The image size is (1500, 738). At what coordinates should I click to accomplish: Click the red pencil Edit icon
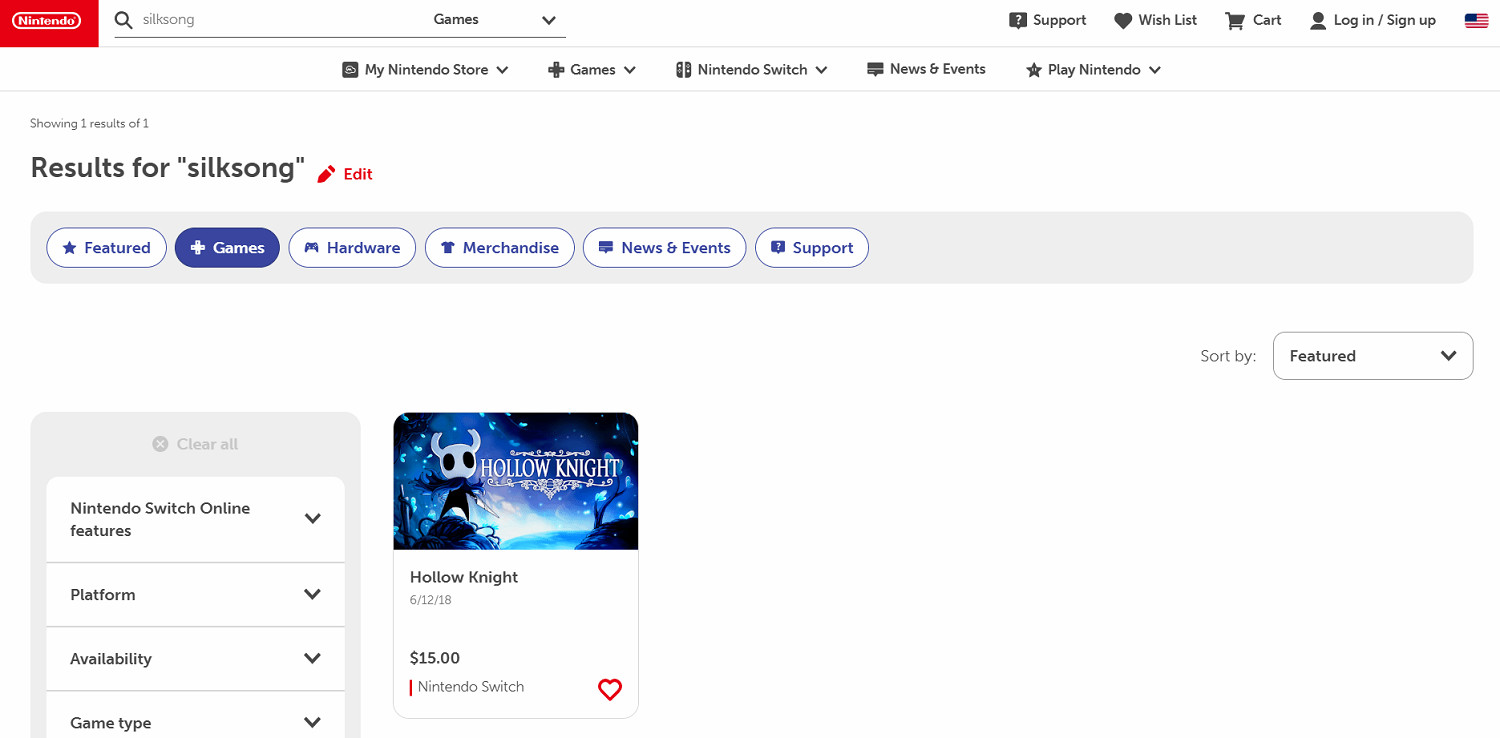pyautogui.click(x=326, y=174)
